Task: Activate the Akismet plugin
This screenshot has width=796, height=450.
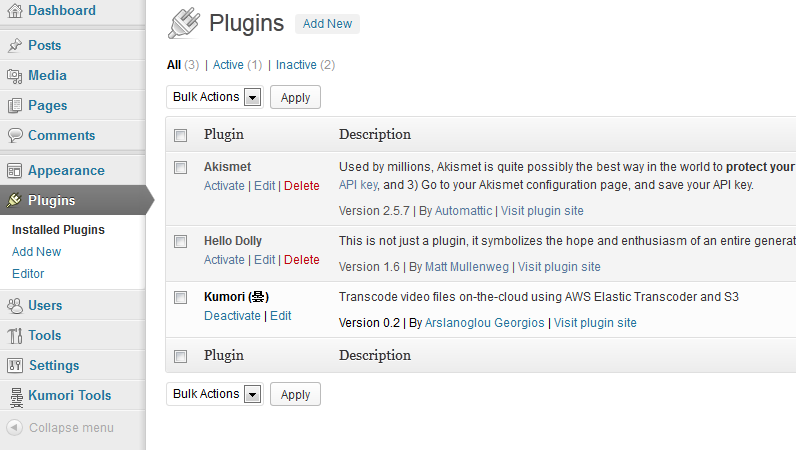Action: point(224,186)
